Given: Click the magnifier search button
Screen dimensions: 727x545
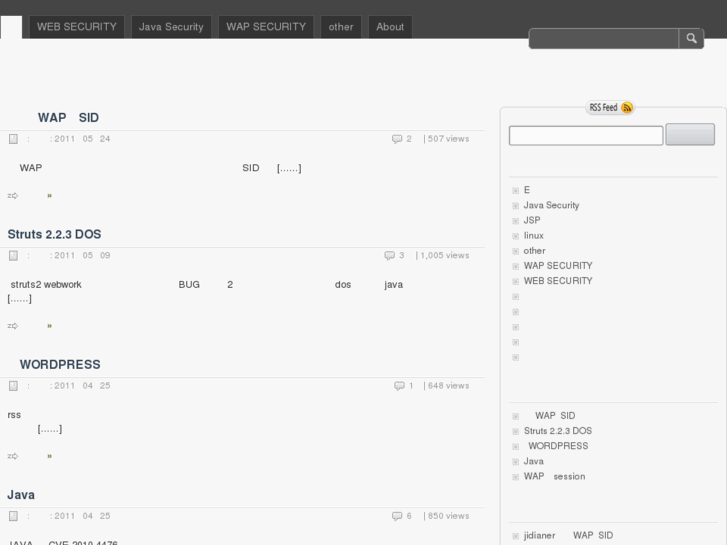Looking at the screenshot, I should point(691,38).
